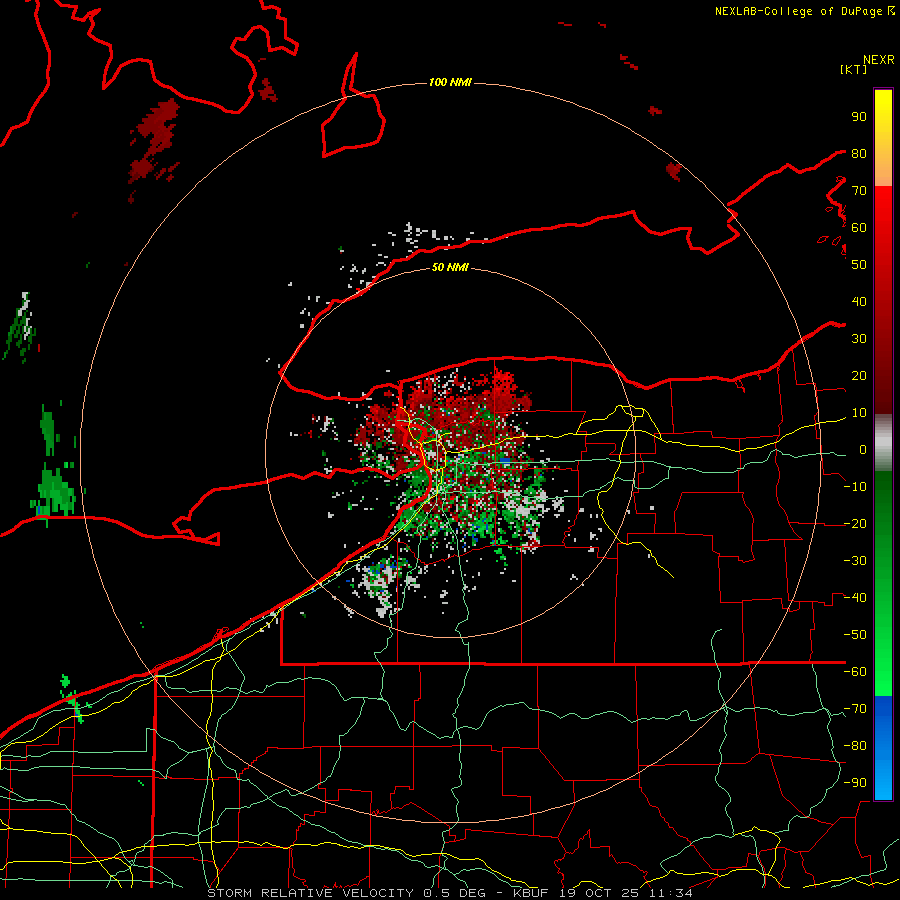Click the positive 80 knot scale value

859,154
